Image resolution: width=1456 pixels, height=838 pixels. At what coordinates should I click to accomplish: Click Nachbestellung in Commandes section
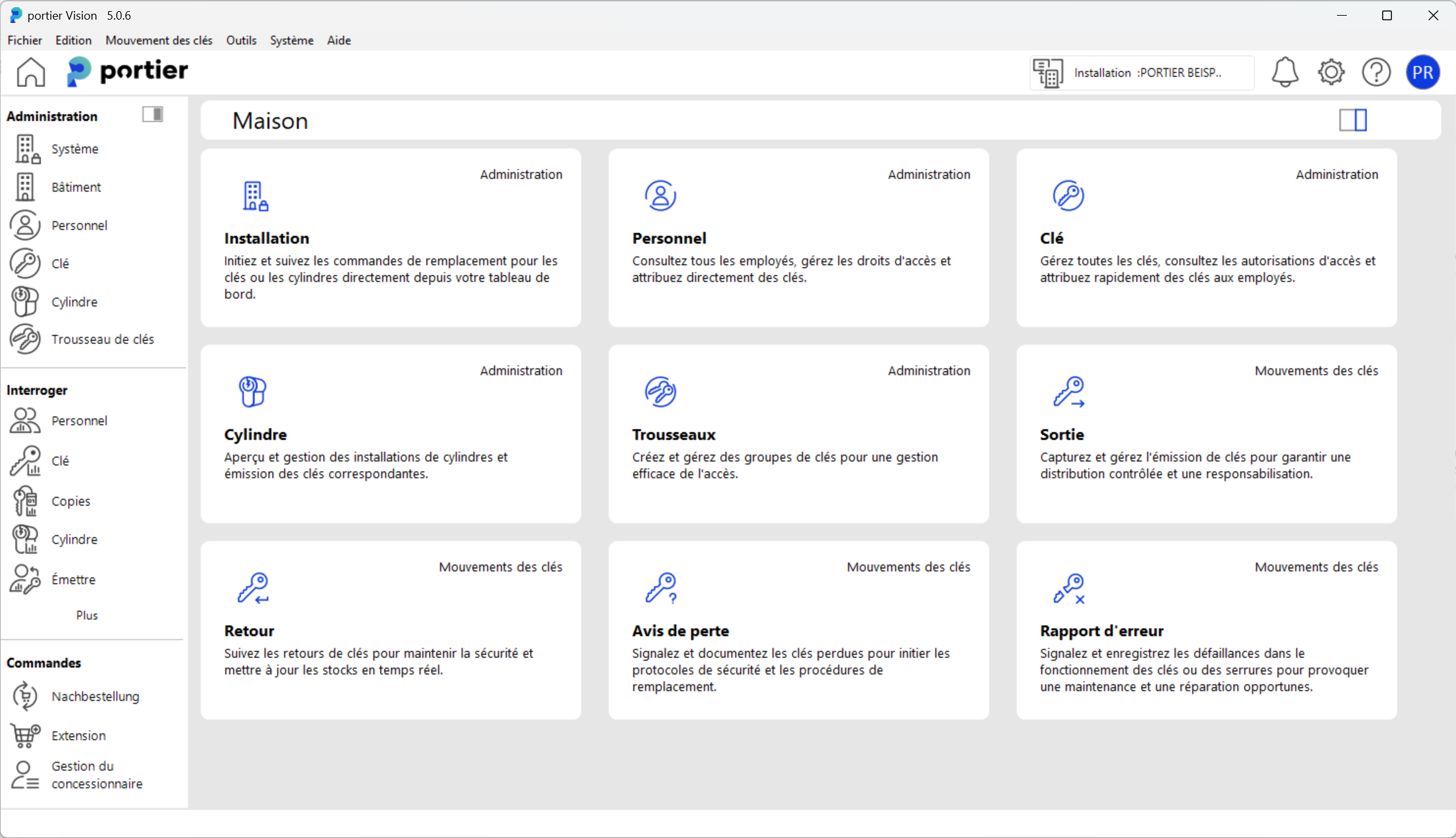pos(95,696)
